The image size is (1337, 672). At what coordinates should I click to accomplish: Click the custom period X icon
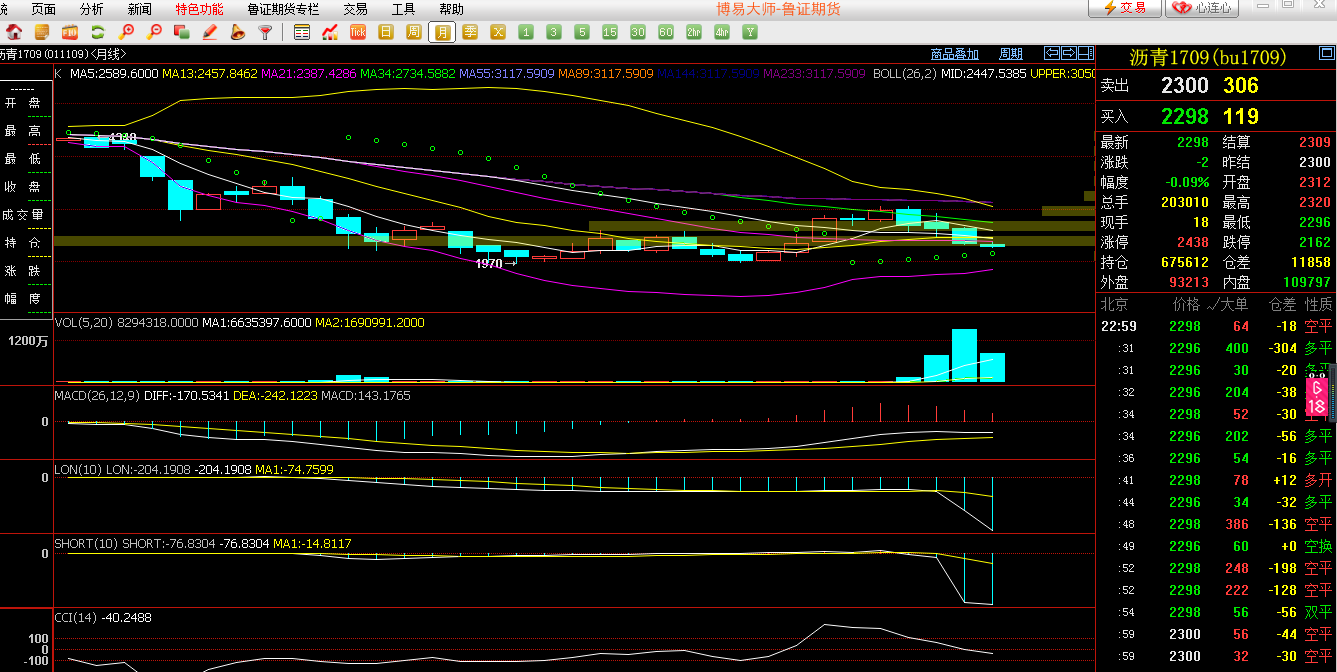click(498, 32)
